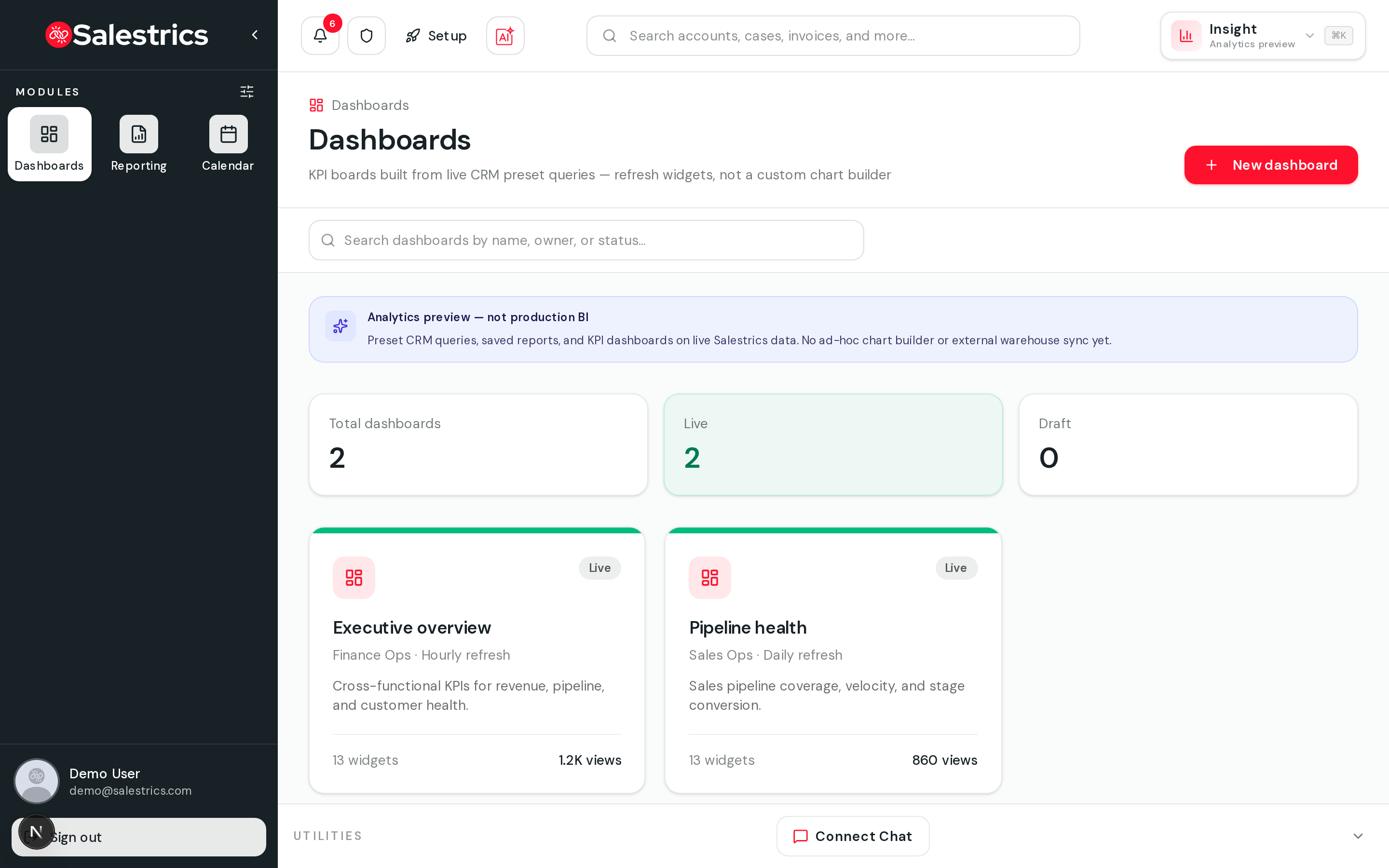
Task: Focus the global search field
Action: click(833, 36)
